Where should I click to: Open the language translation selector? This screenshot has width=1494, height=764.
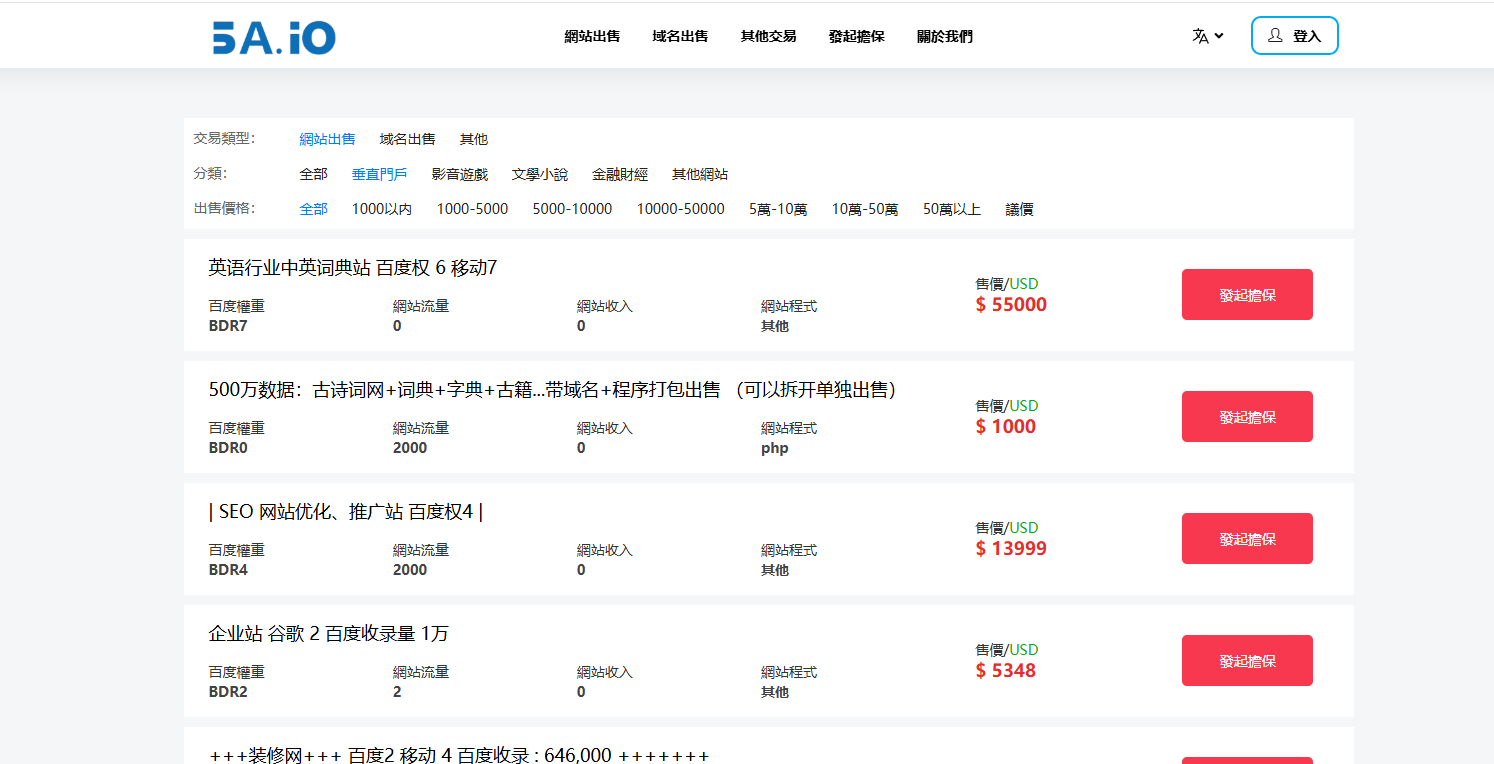pyautogui.click(x=1208, y=36)
